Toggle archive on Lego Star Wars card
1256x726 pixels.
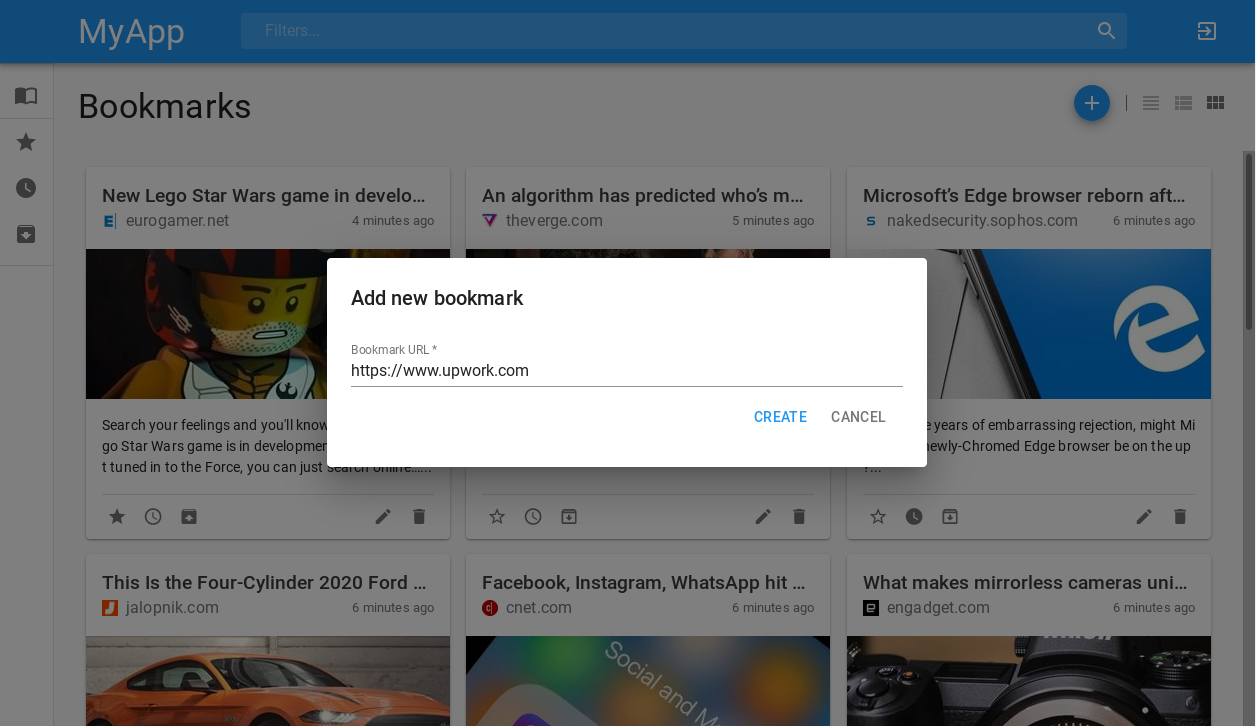tap(189, 517)
